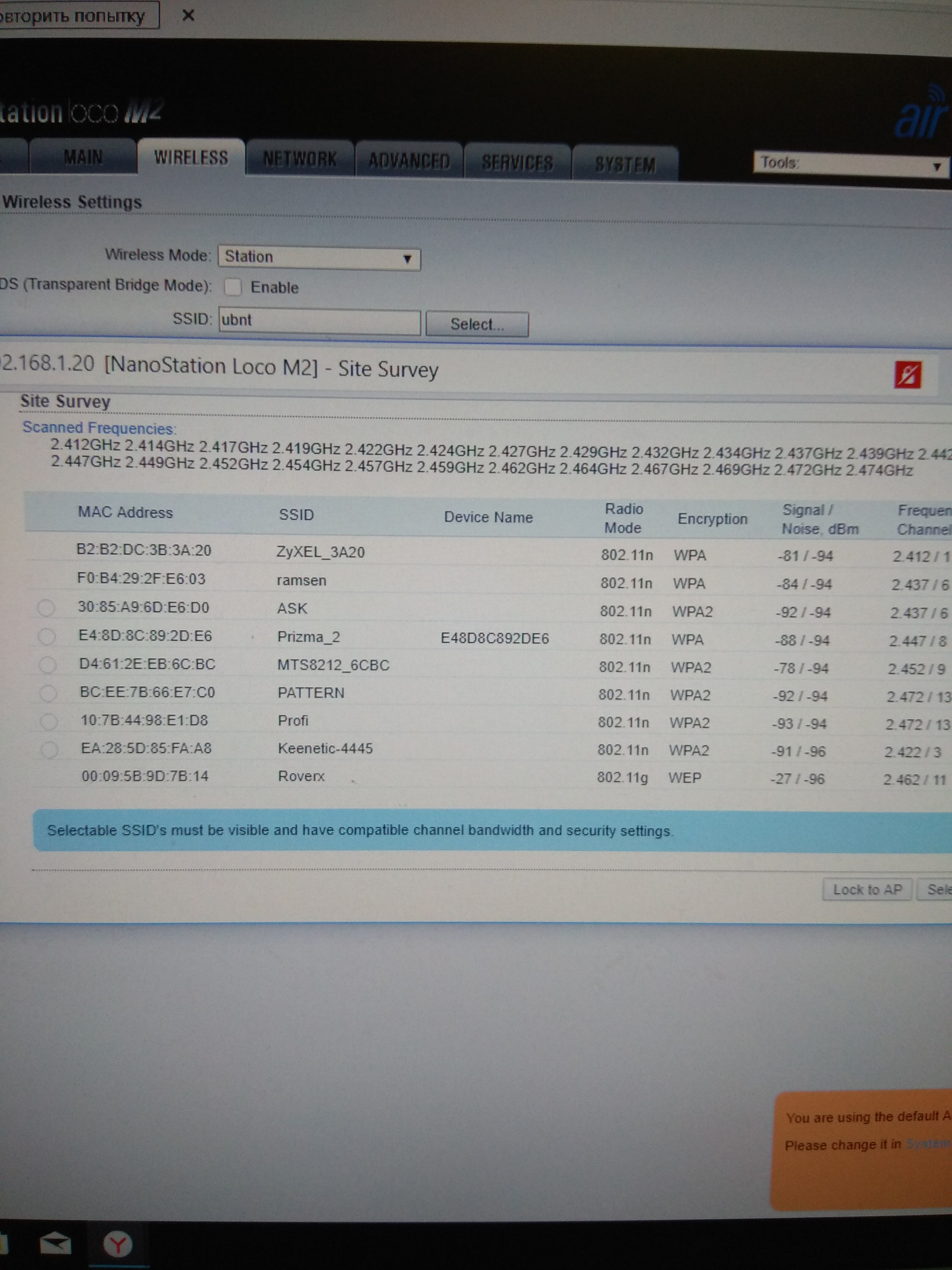Switch to the MAIN tab
Image resolution: width=952 pixels, height=1270 pixels.
(x=83, y=156)
